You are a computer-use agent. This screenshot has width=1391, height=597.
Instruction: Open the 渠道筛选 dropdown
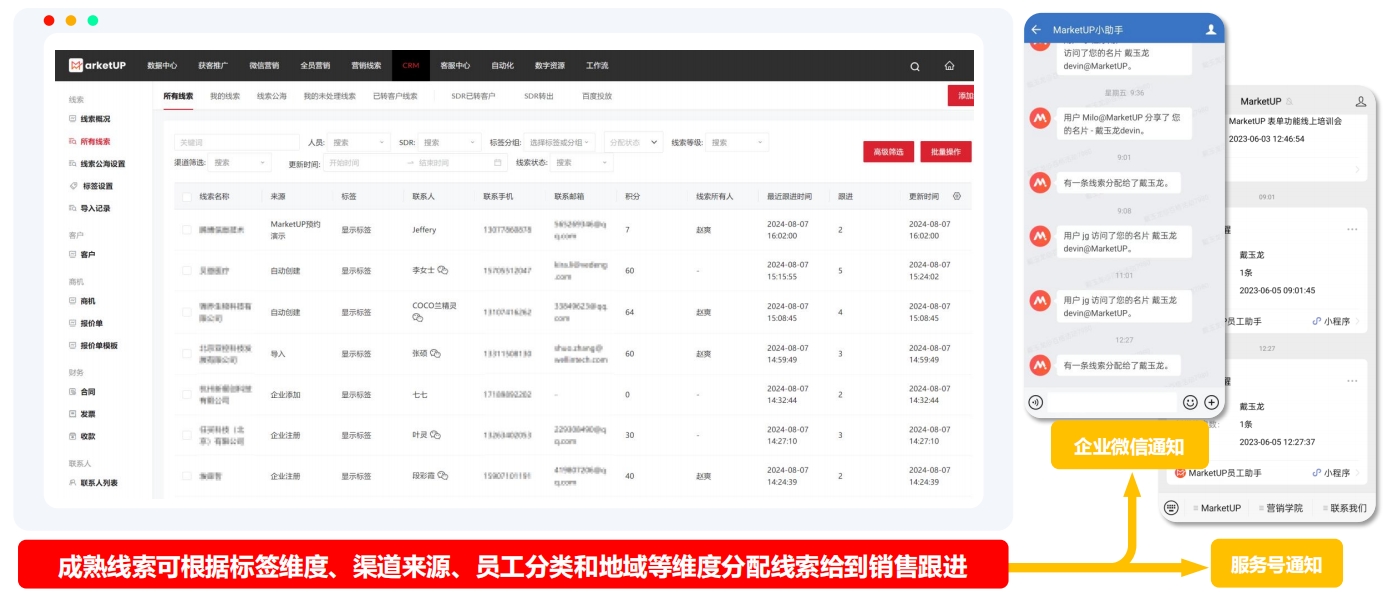(239, 163)
